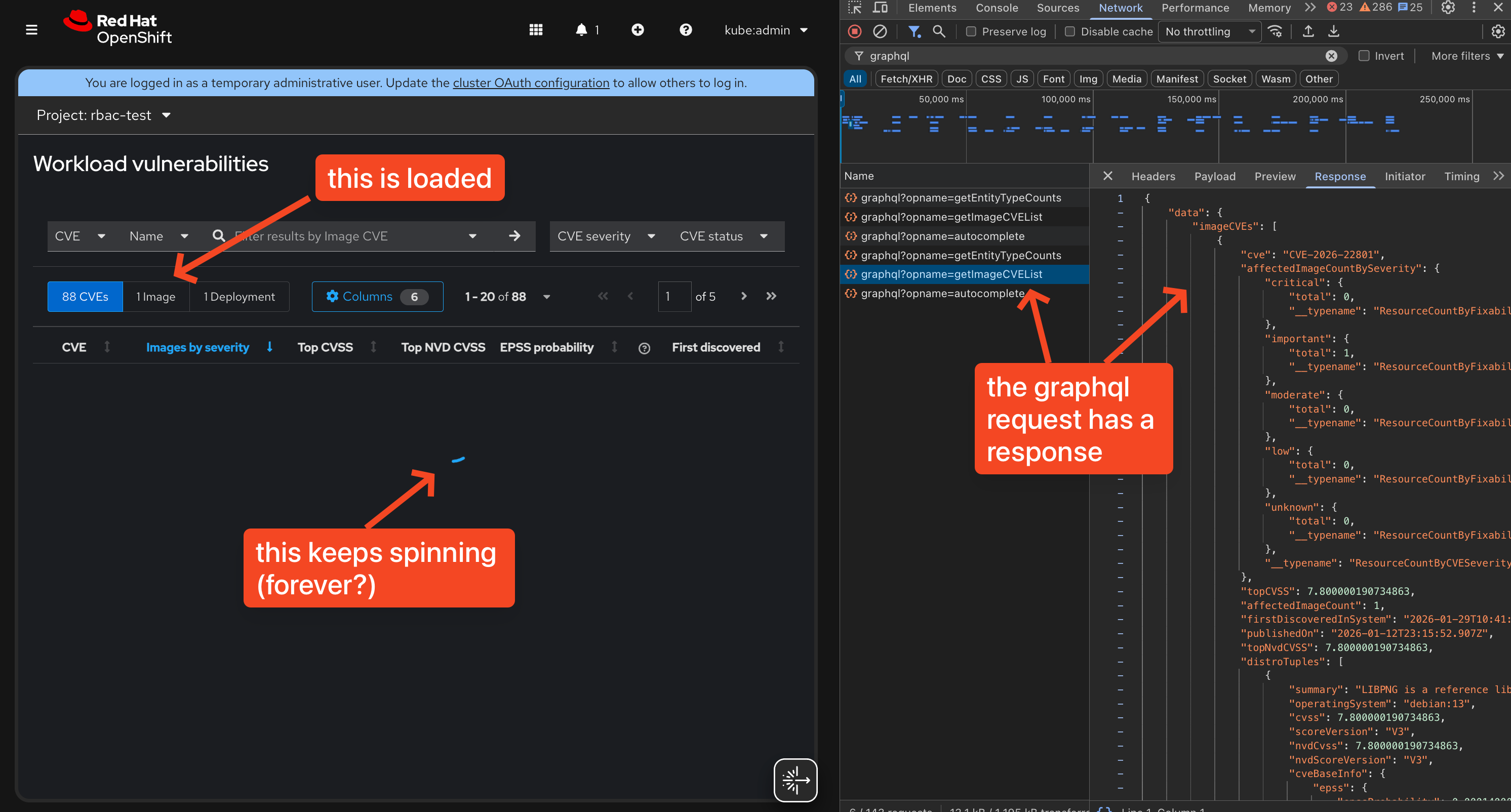Open the help question mark menu

tap(685, 30)
